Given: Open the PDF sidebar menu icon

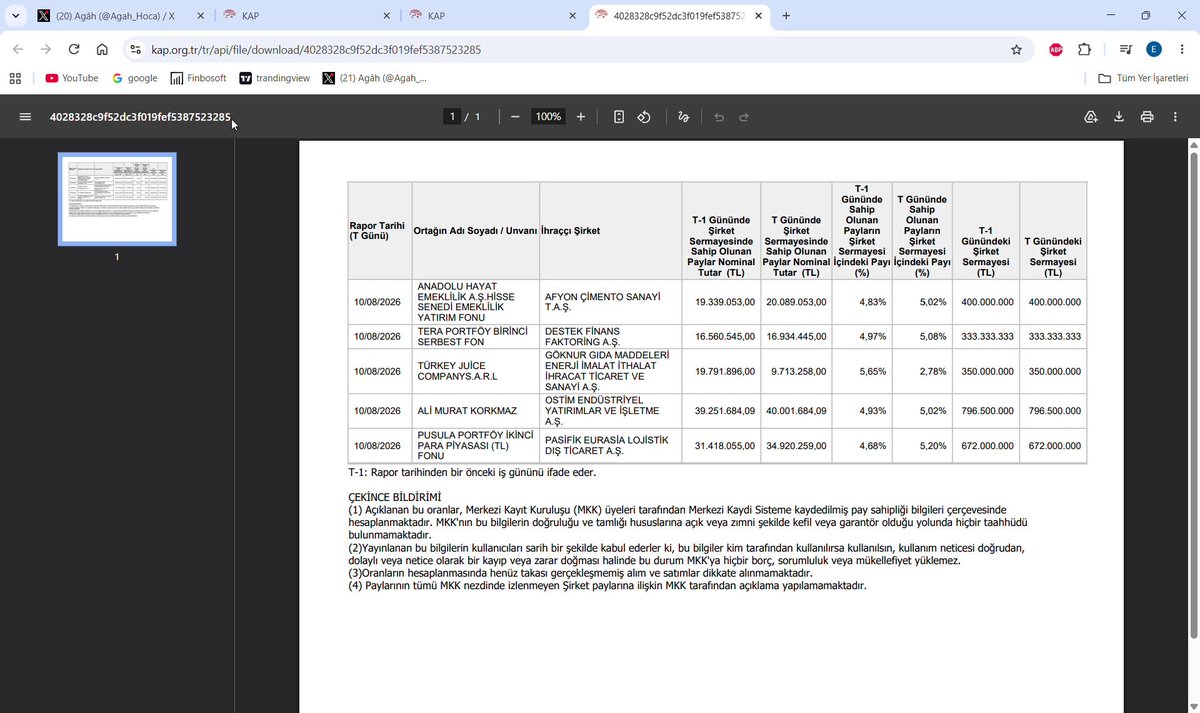Looking at the screenshot, I should [x=25, y=117].
